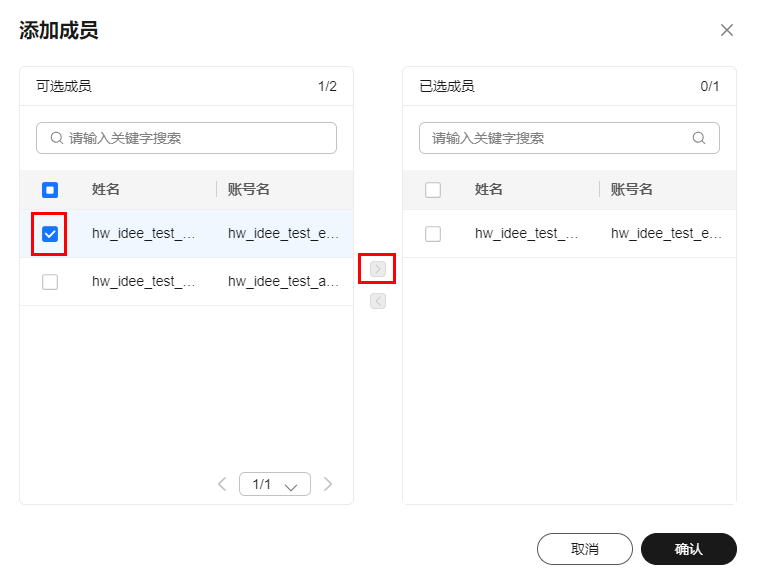The height and width of the screenshot is (582, 758).
Task: Go to previous page in 可选成员 list
Action: (222, 484)
